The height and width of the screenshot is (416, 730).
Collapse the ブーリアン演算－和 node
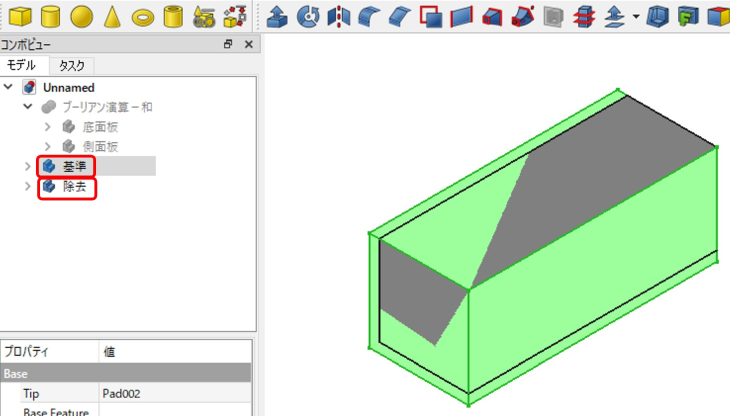28,107
